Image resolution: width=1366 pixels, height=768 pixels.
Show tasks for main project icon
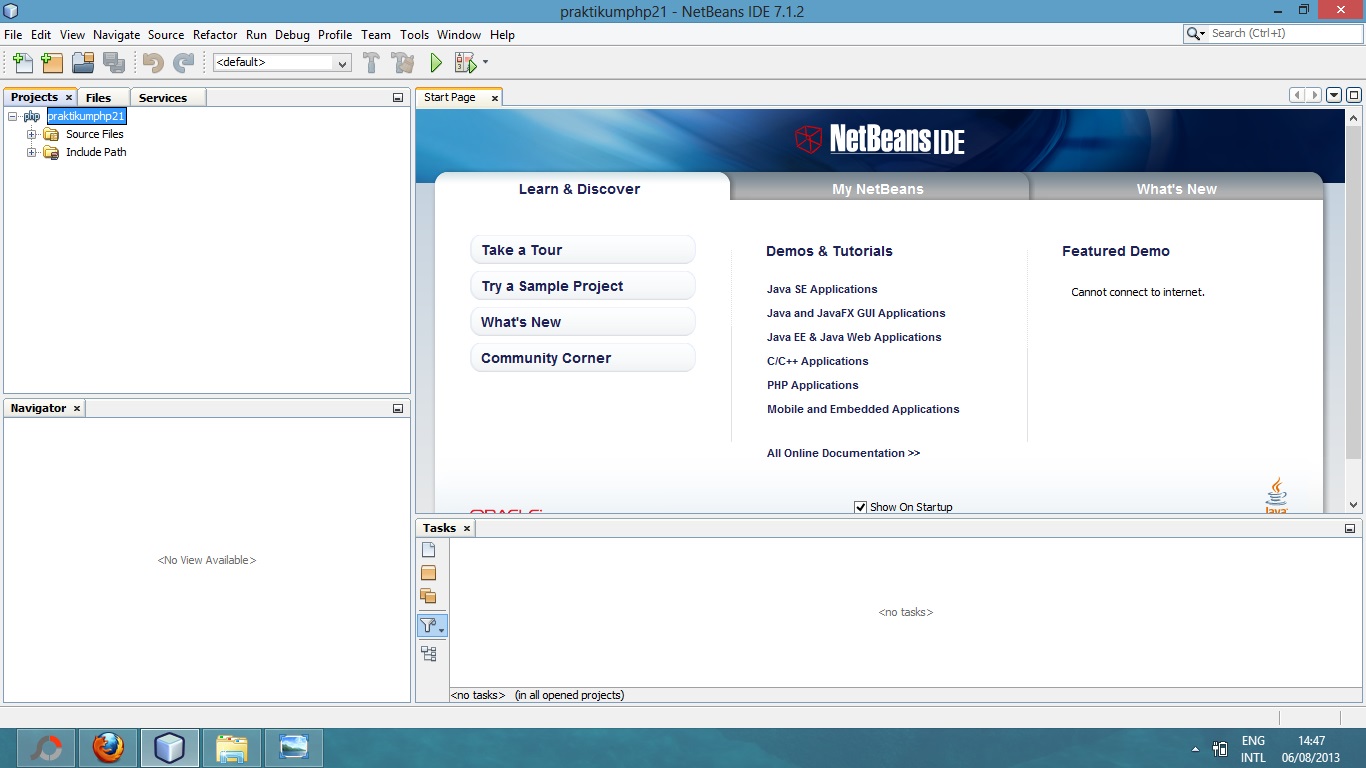pyautogui.click(x=429, y=573)
